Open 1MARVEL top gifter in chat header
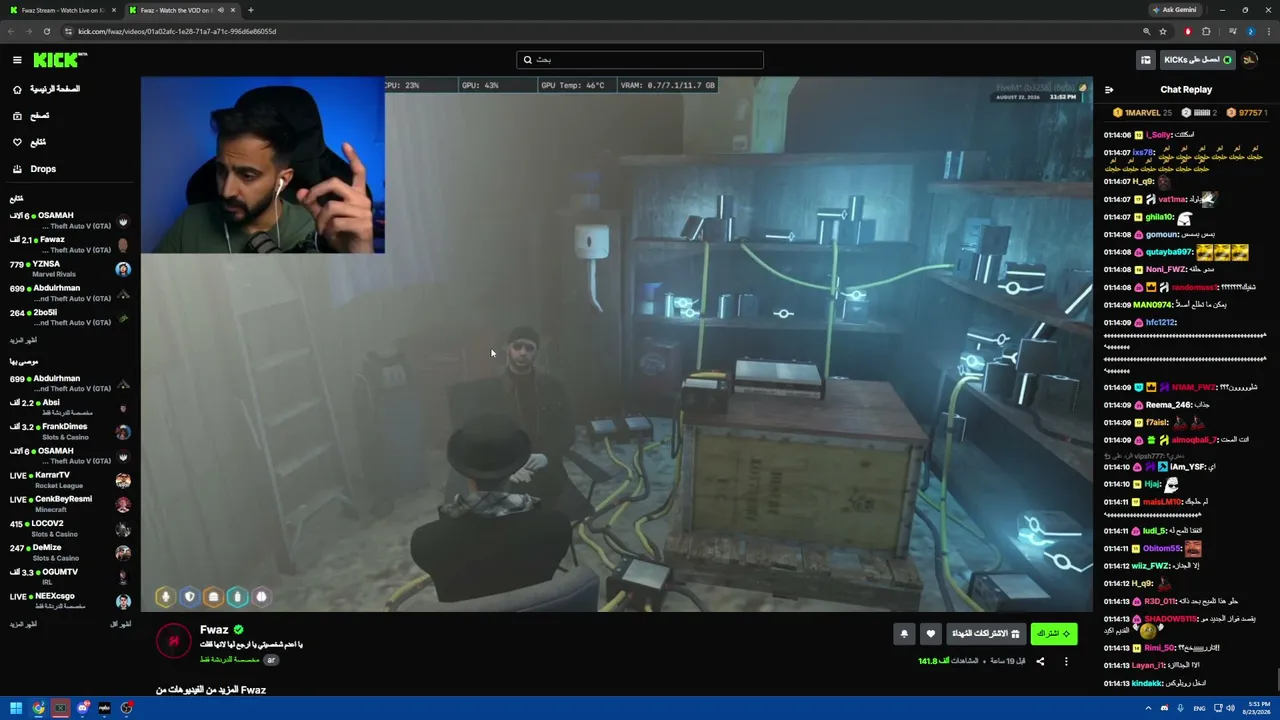This screenshot has height=720, width=1280. [1143, 113]
